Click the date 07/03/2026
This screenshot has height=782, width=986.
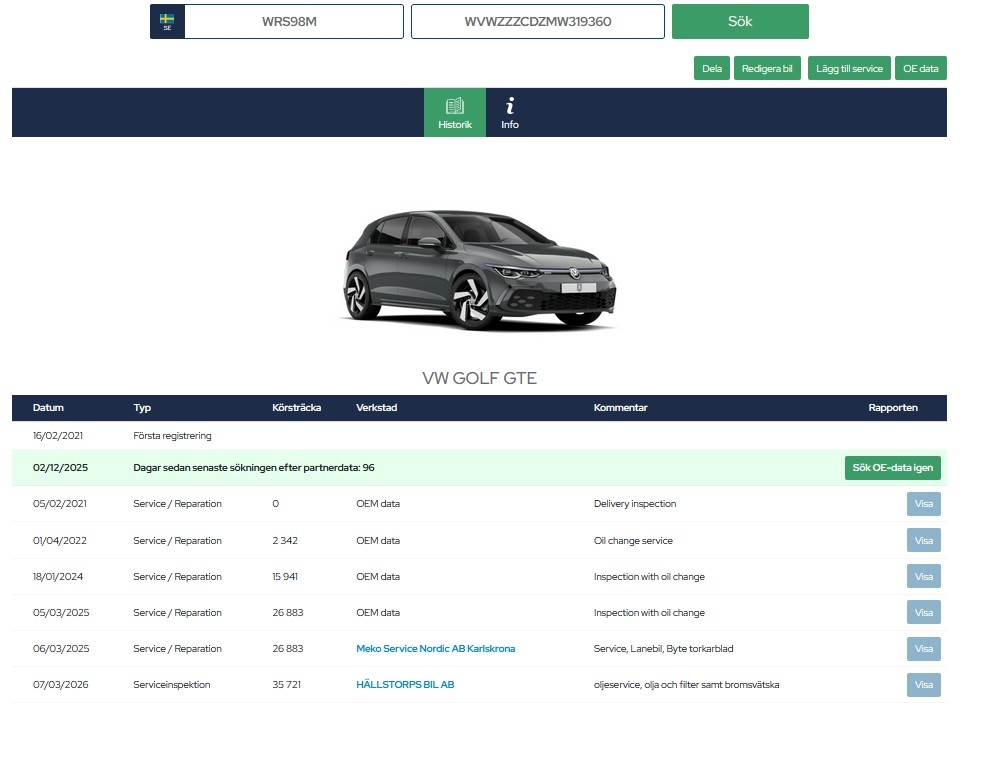click(60, 685)
